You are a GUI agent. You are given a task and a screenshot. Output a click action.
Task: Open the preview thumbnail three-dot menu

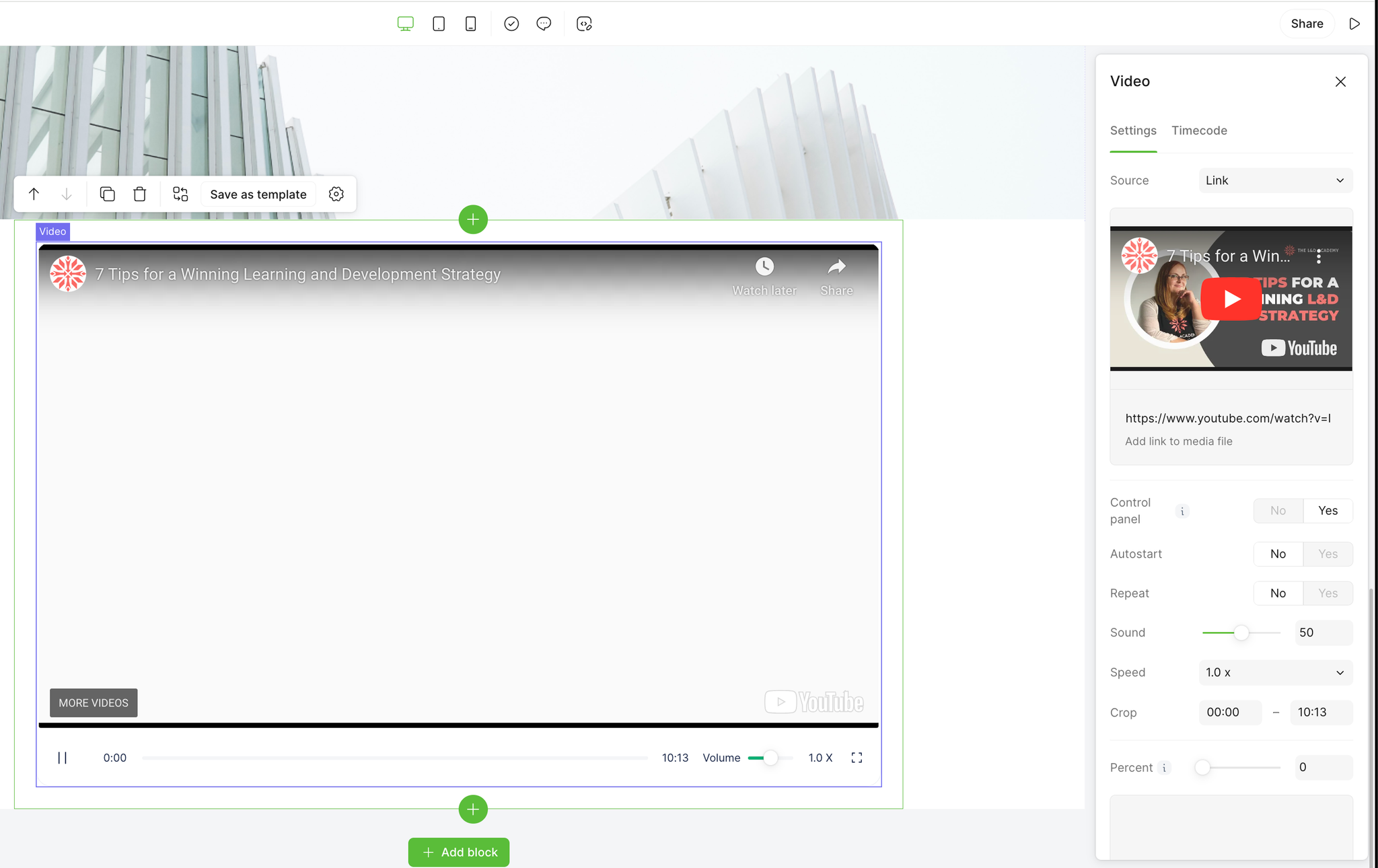1319,256
